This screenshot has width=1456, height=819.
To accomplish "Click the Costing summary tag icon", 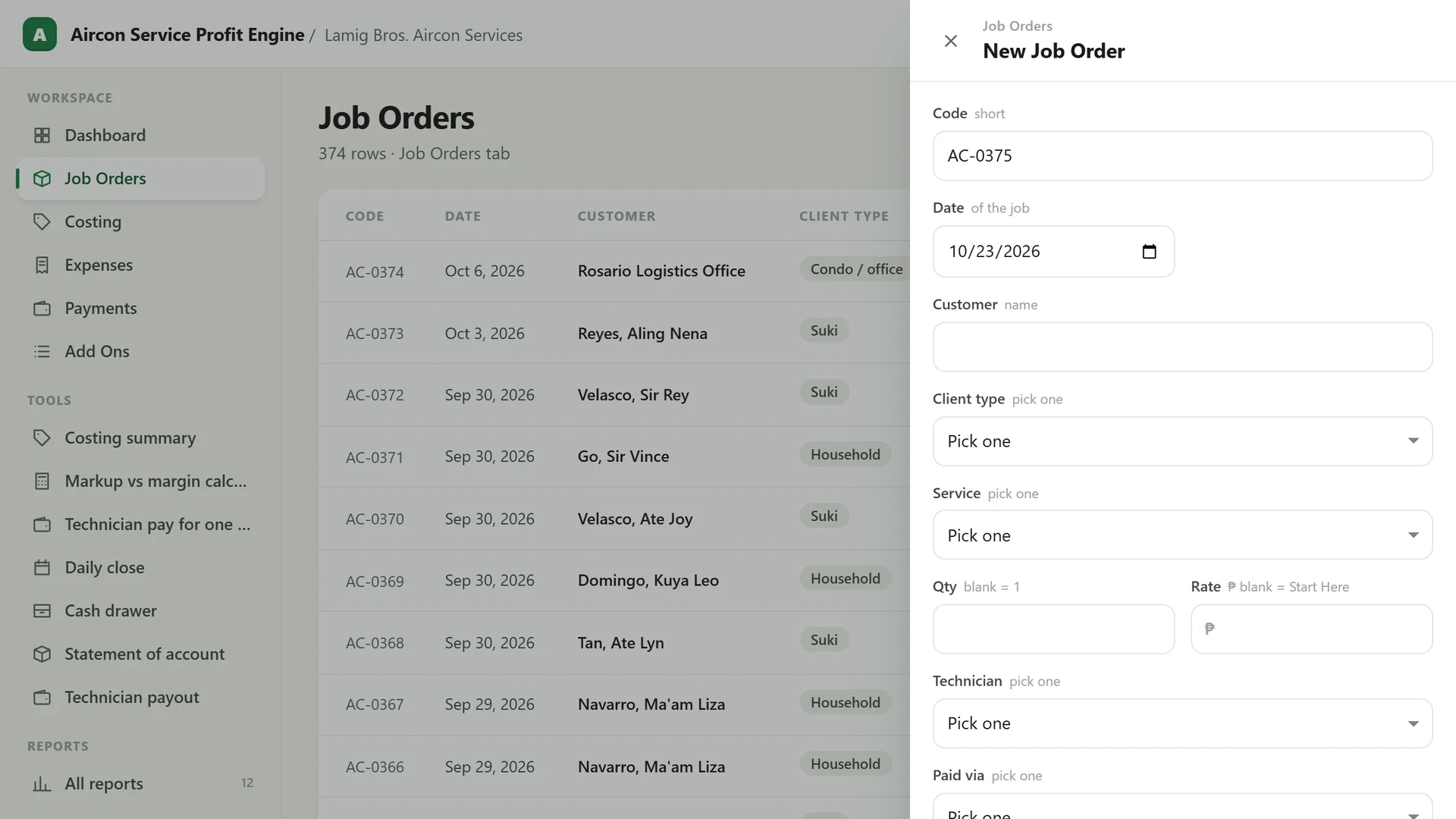I will coord(42,438).
